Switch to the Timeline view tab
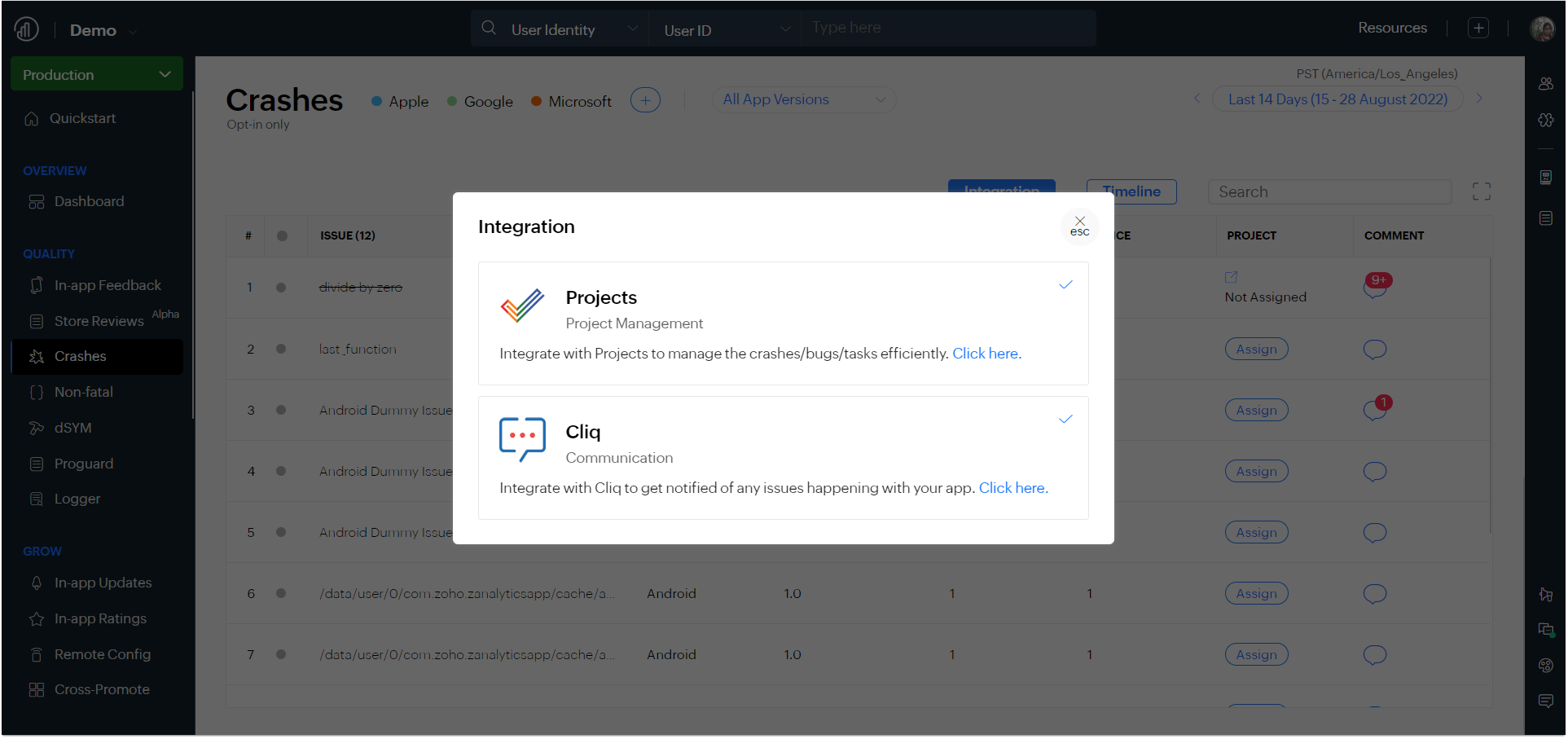The image size is (1568, 739). pyautogui.click(x=1131, y=191)
